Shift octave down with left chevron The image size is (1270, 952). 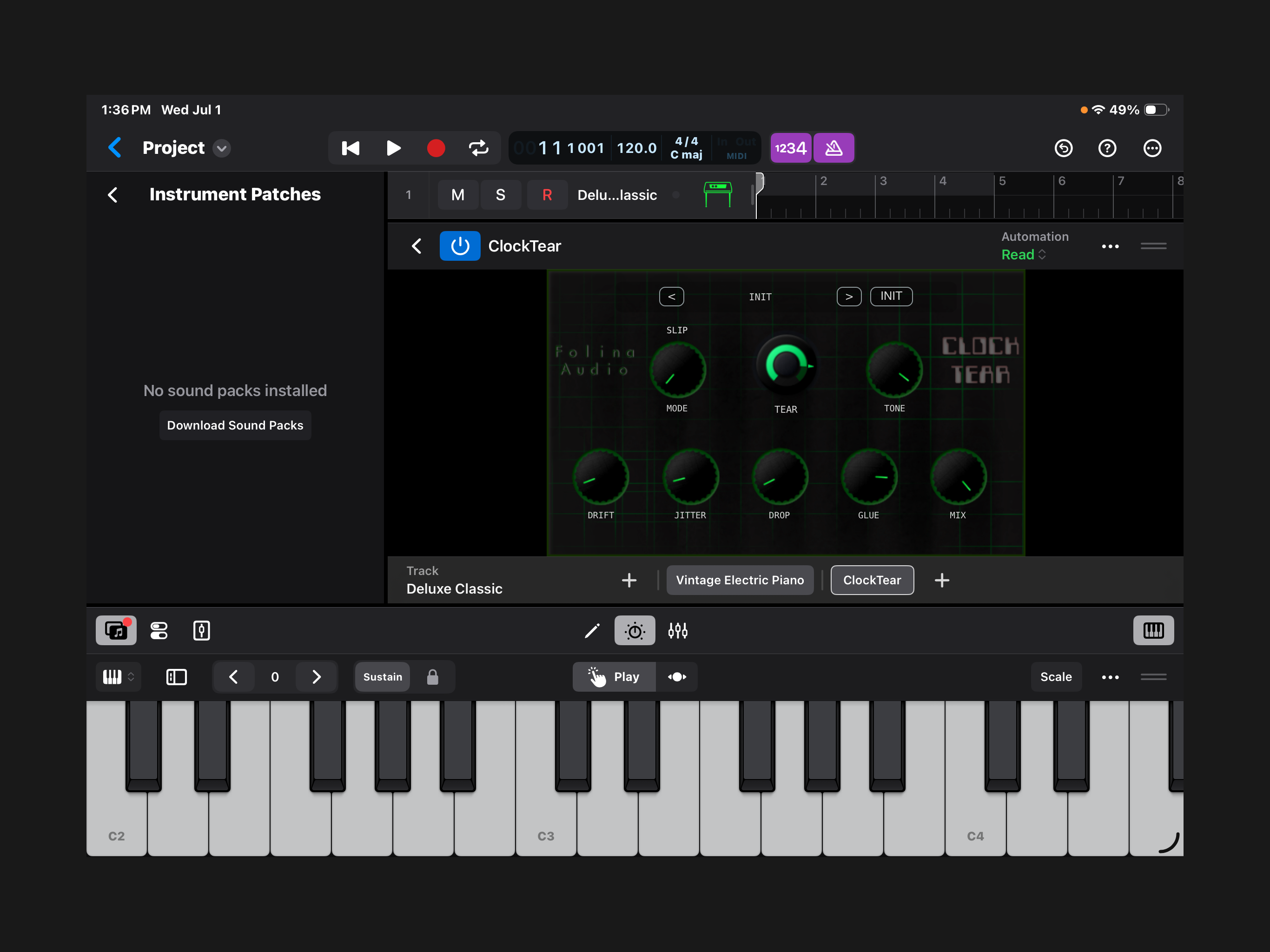pos(234,677)
